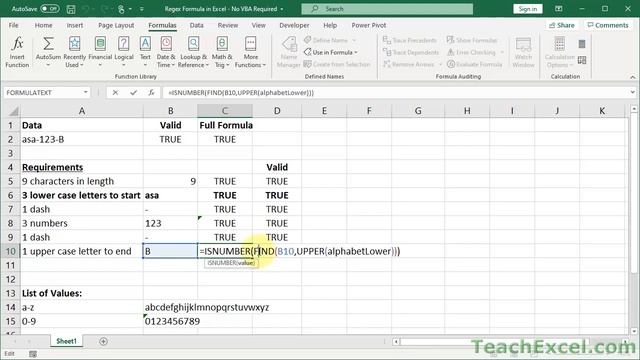Click the Save icon in title bar
The height and width of the screenshot is (360, 640).
tap(71, 9)
